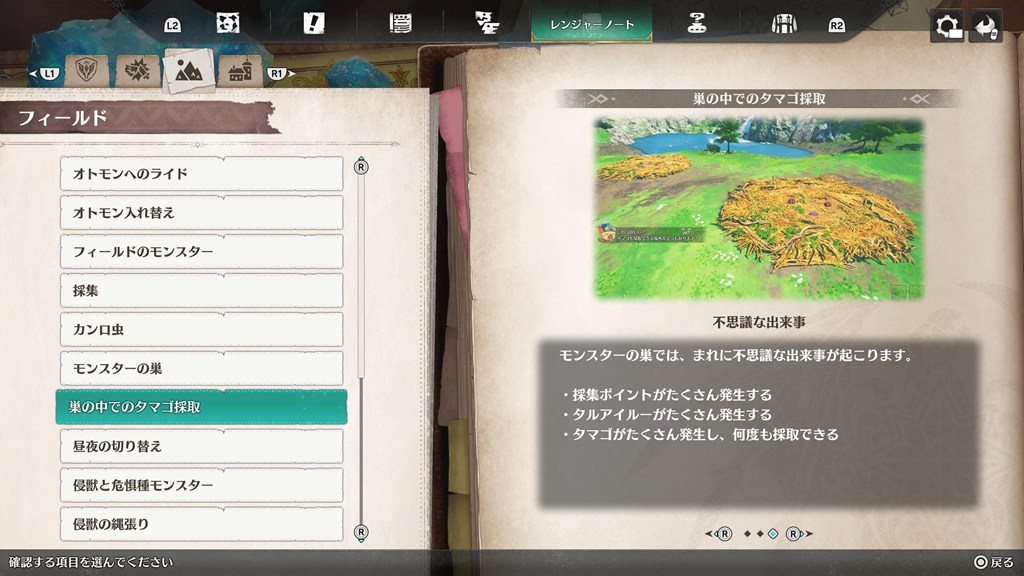Select the village building category tab
Screen dimensions: 1024x576
[240, 71]
